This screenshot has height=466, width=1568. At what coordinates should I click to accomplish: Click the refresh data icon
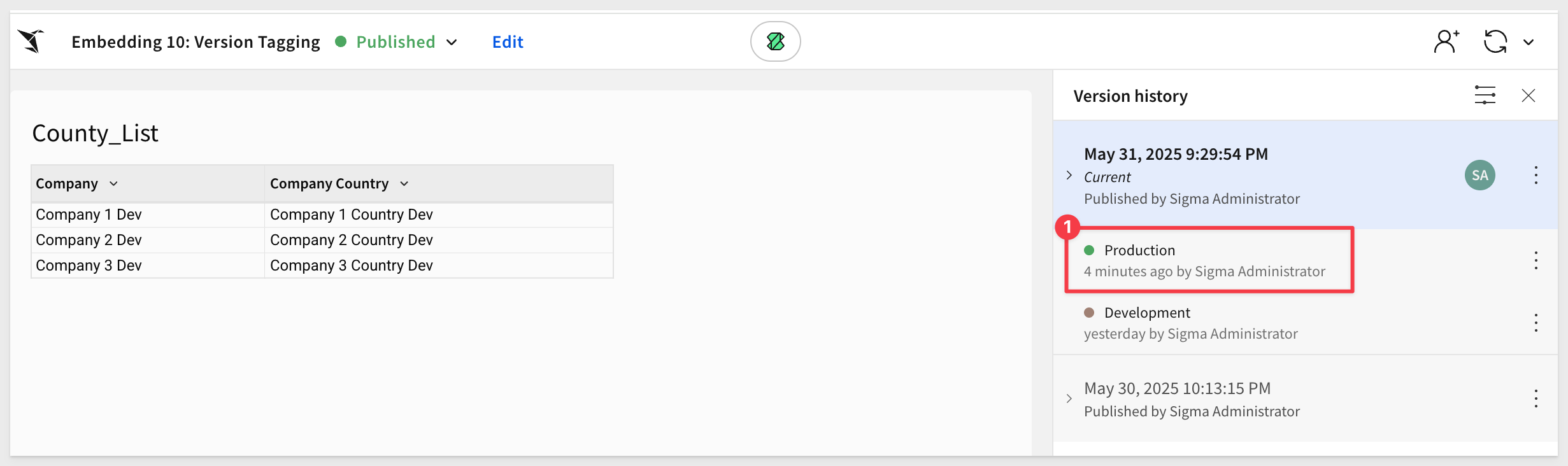pyautogui.click(x=1495, y=42)
